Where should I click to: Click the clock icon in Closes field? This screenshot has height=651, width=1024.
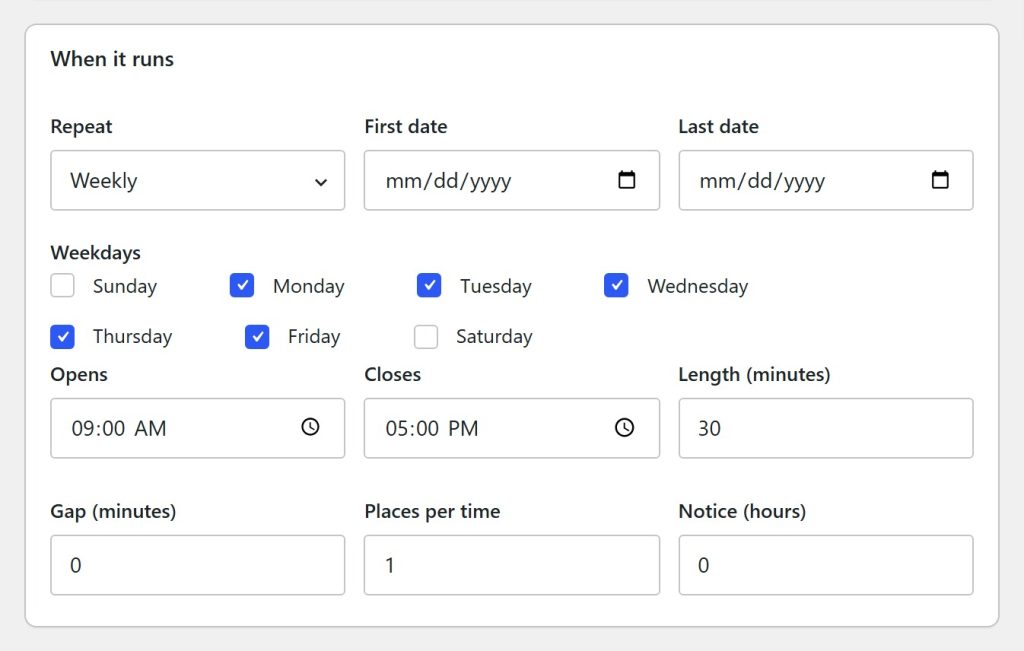(624, 427)
